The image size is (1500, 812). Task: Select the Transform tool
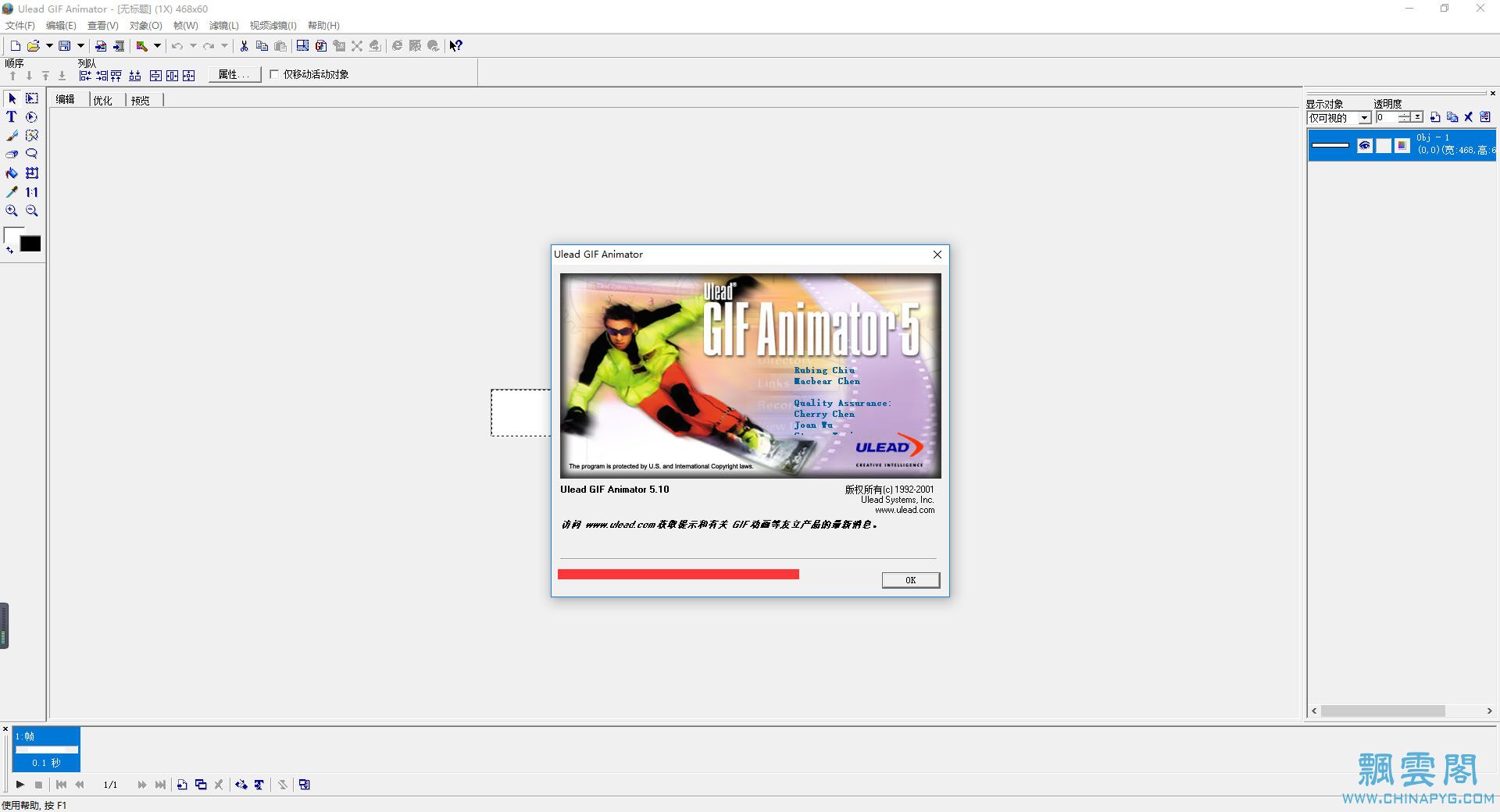(x=32, y=173)
